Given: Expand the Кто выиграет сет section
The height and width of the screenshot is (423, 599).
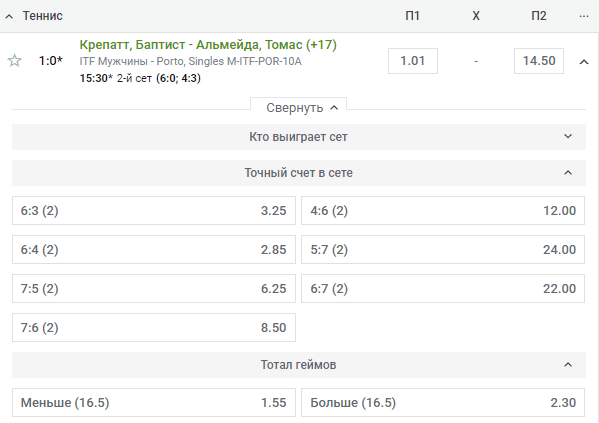Looking at the screenshot, I should 299,137.
